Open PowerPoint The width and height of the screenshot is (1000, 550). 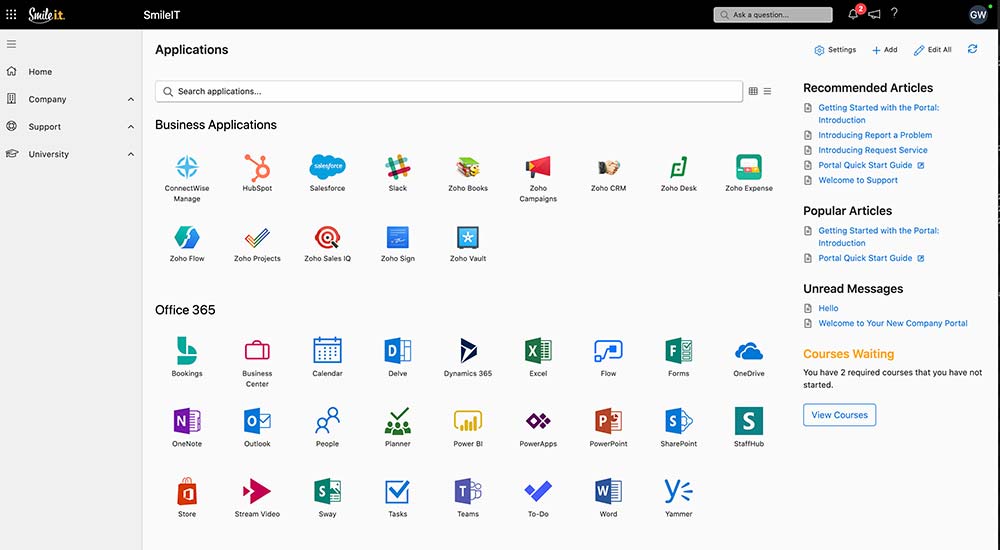608,421
